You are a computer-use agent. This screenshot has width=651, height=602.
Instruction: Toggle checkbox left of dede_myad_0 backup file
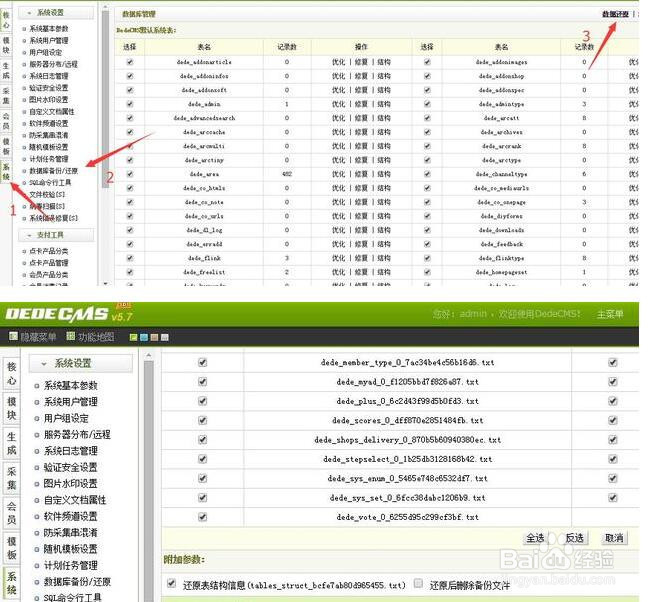pyautogui.click(x=203, y=382)
